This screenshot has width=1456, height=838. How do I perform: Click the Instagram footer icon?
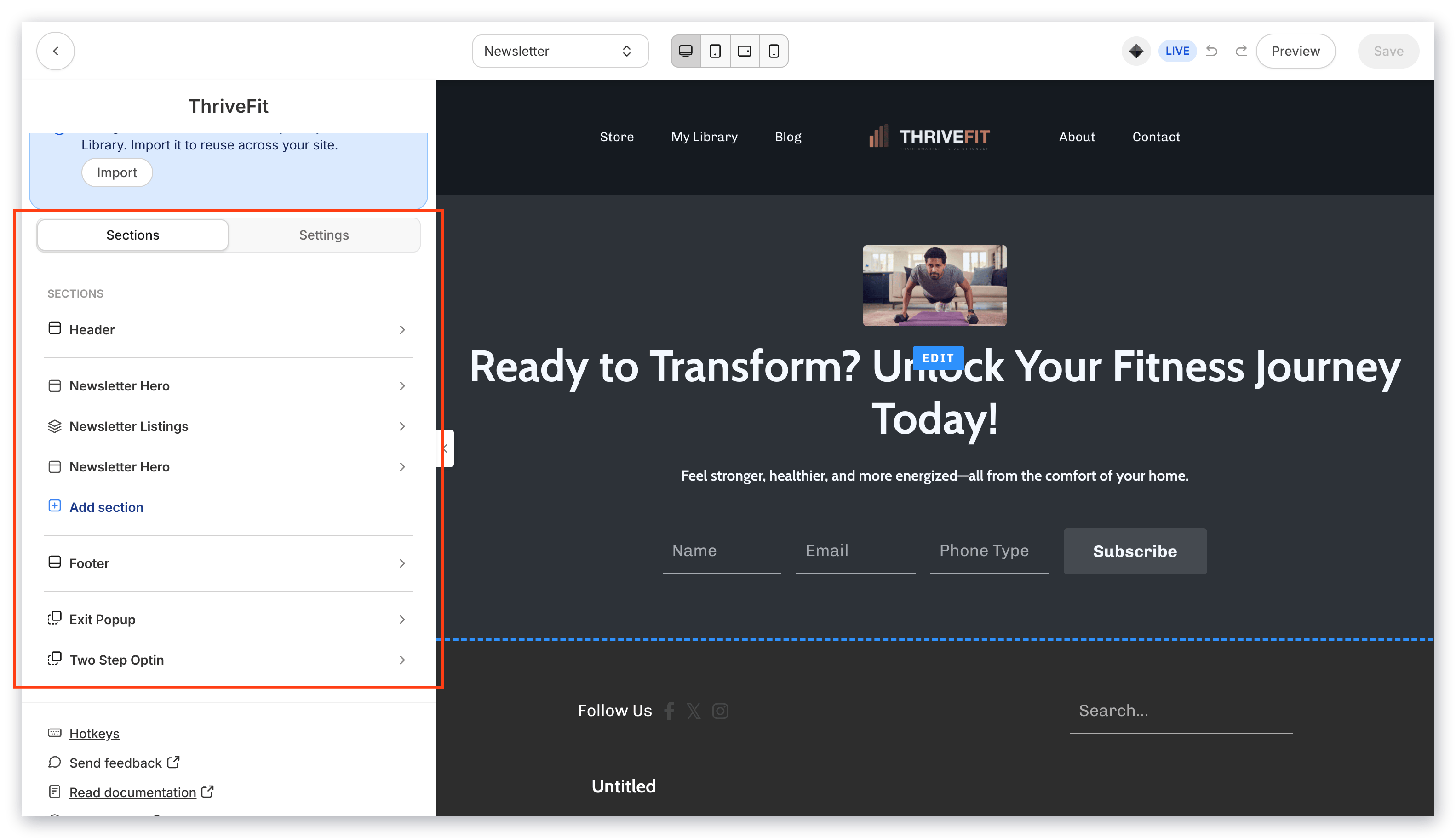point(719,711)
